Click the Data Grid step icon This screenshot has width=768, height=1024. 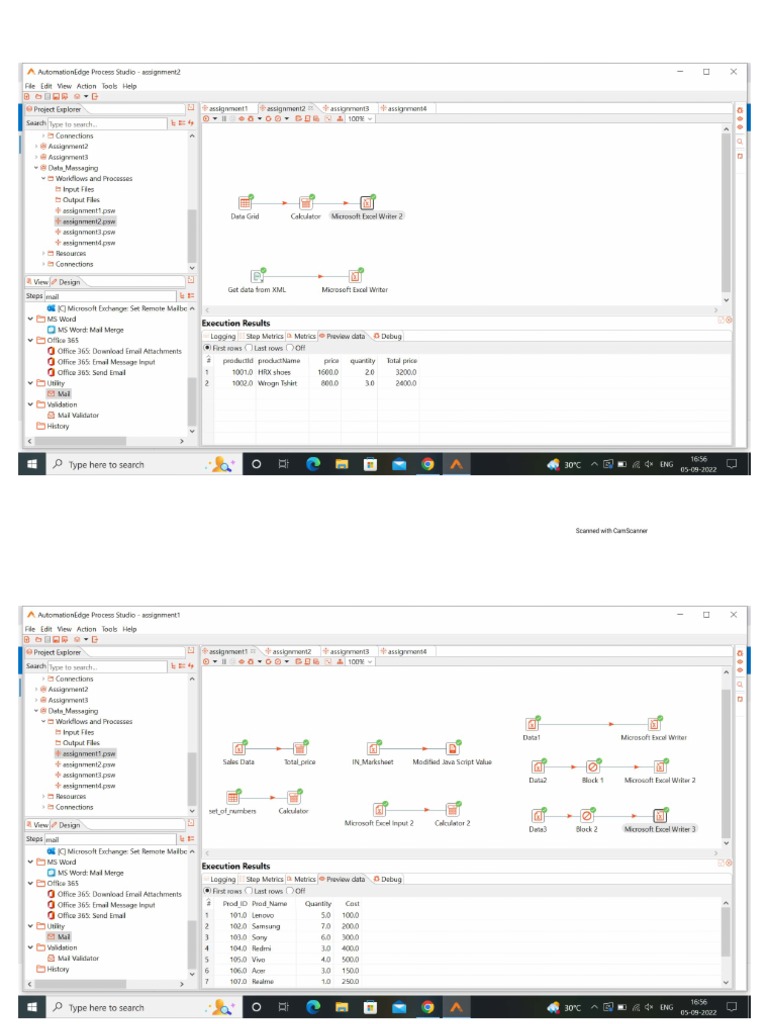pyautogui.click(x=245, y=203)
